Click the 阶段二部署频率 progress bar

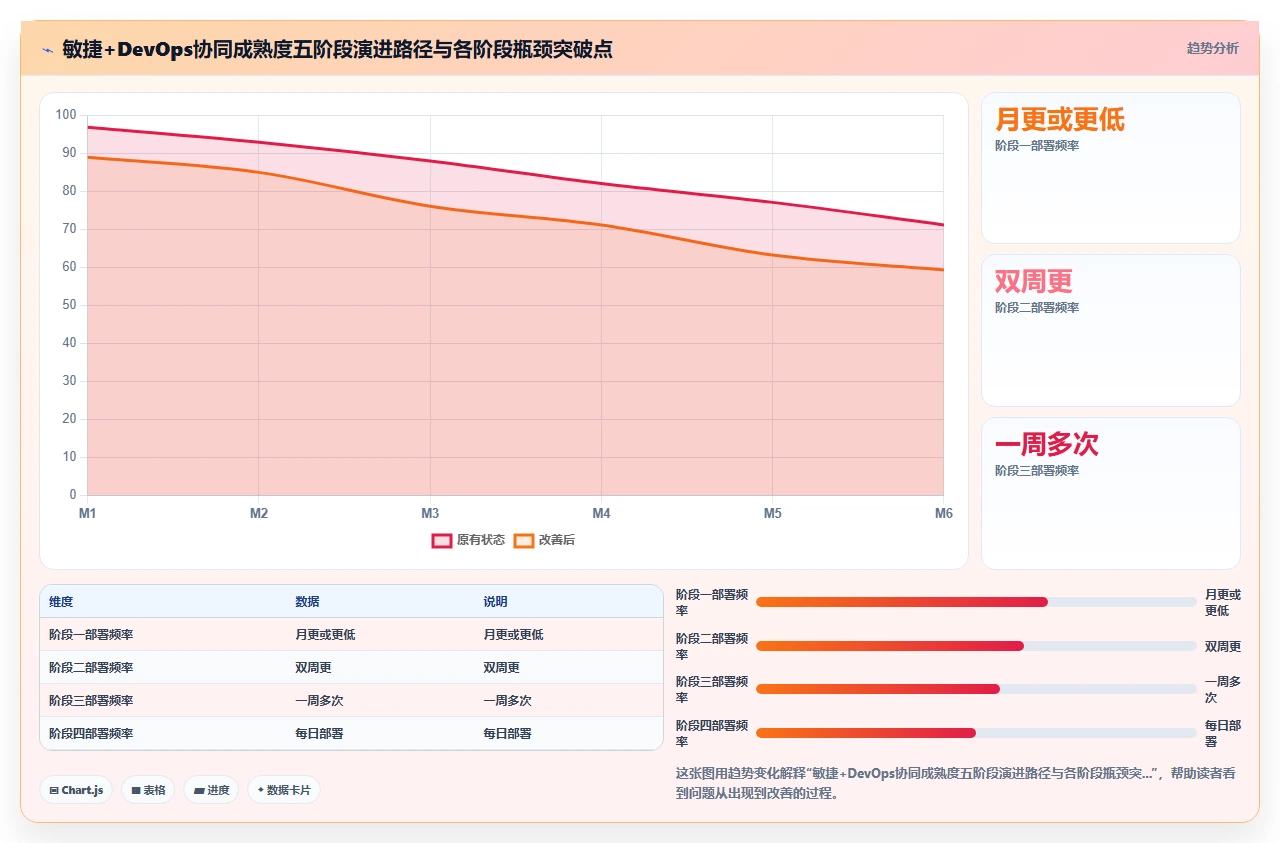pos(976,646)
